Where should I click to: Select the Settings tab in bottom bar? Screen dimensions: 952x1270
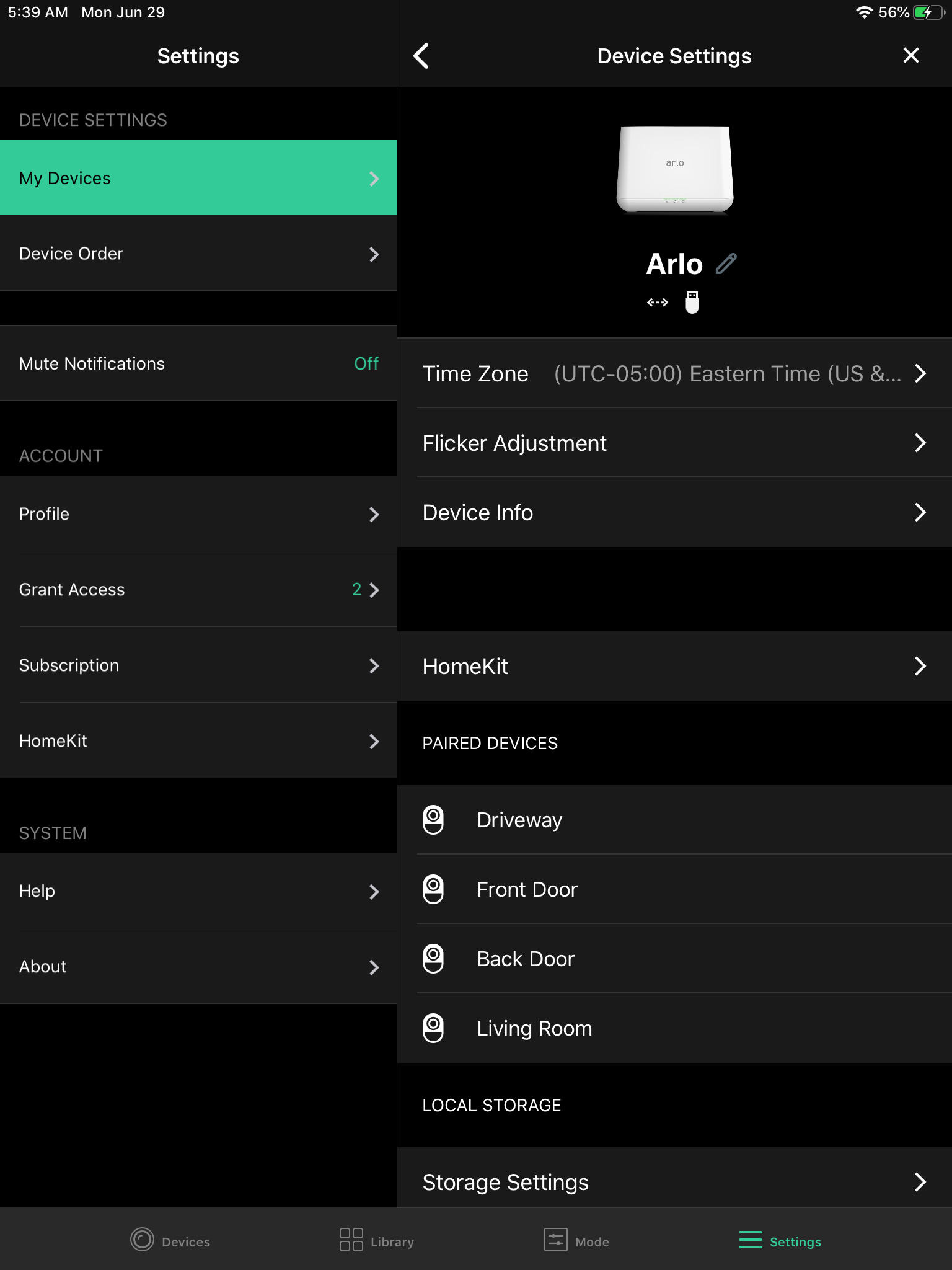780,1241
